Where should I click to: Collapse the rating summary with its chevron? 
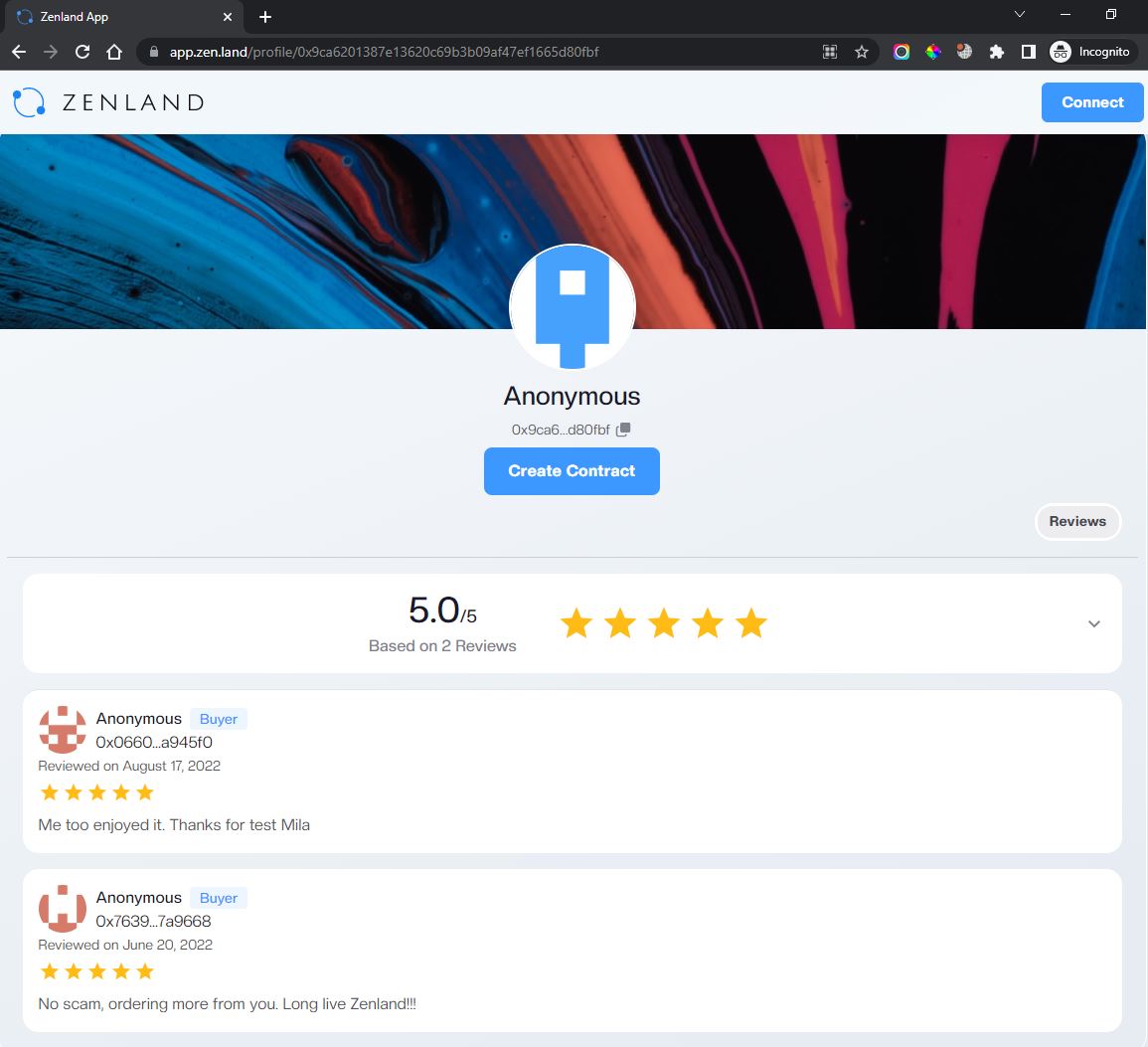pyautogui.click(x=1093, y=623)
